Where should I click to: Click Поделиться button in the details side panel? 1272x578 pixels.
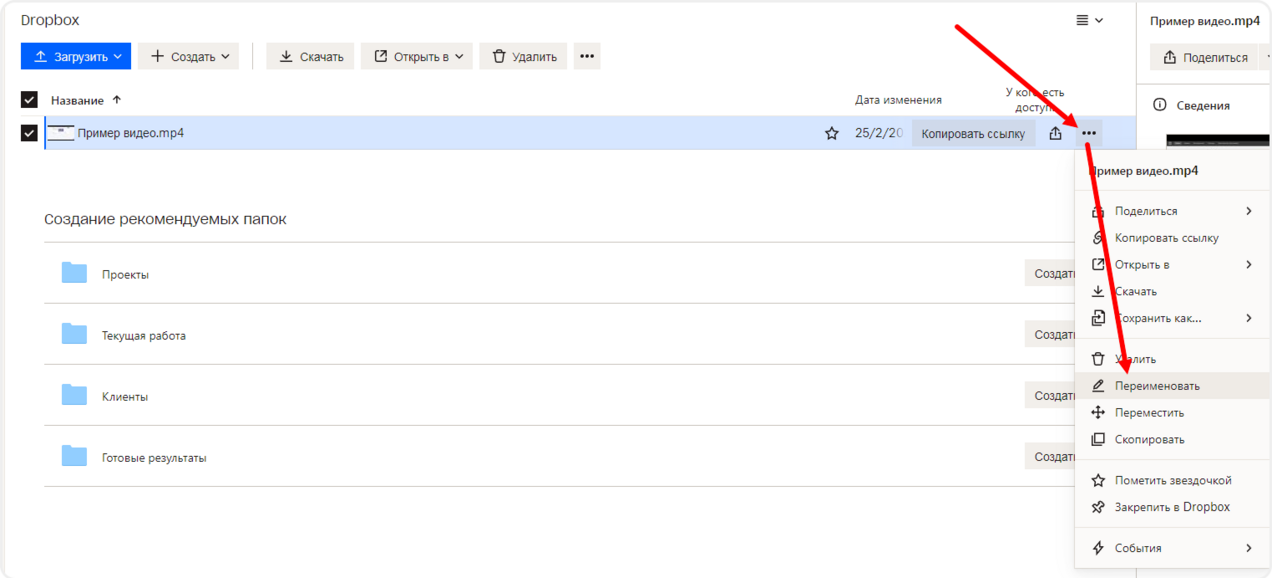coord(1204,57)
